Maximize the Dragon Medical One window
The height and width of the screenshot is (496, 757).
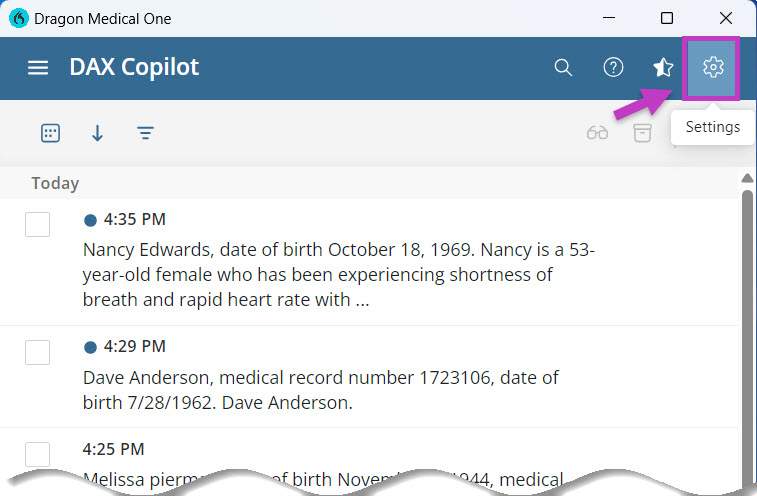[667, 18]
